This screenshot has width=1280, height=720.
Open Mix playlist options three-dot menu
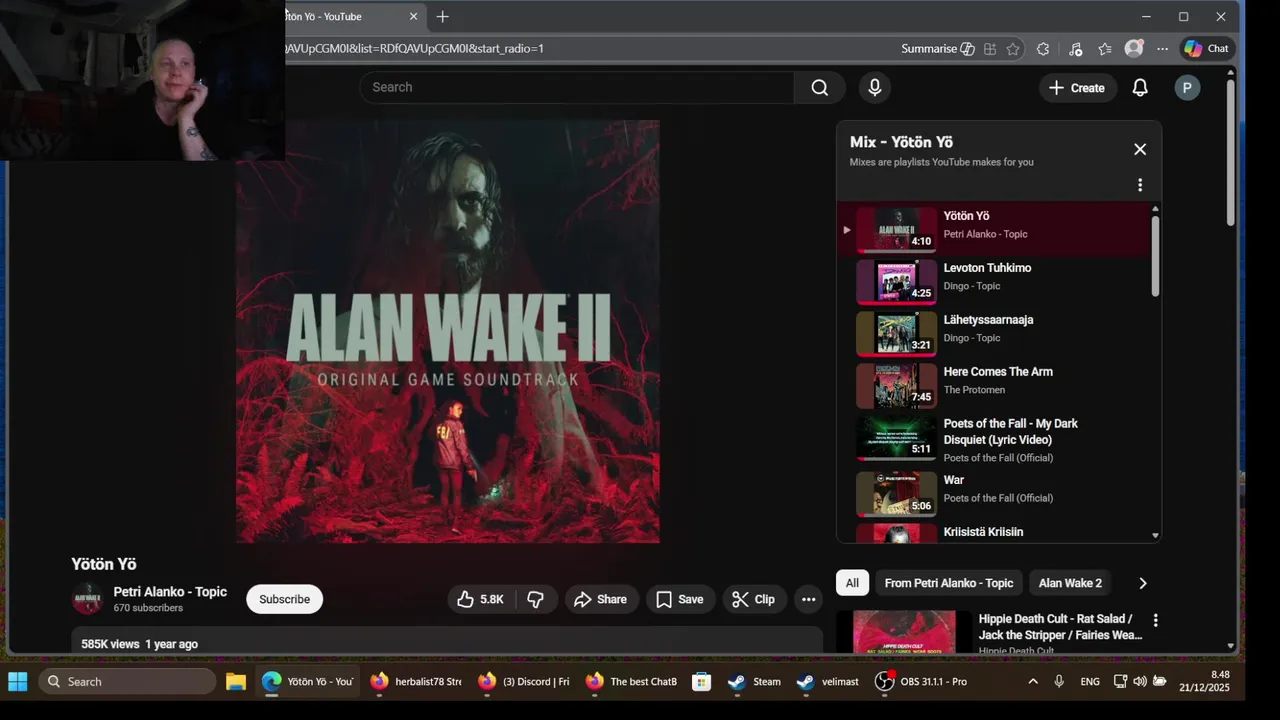[1140, 185]
